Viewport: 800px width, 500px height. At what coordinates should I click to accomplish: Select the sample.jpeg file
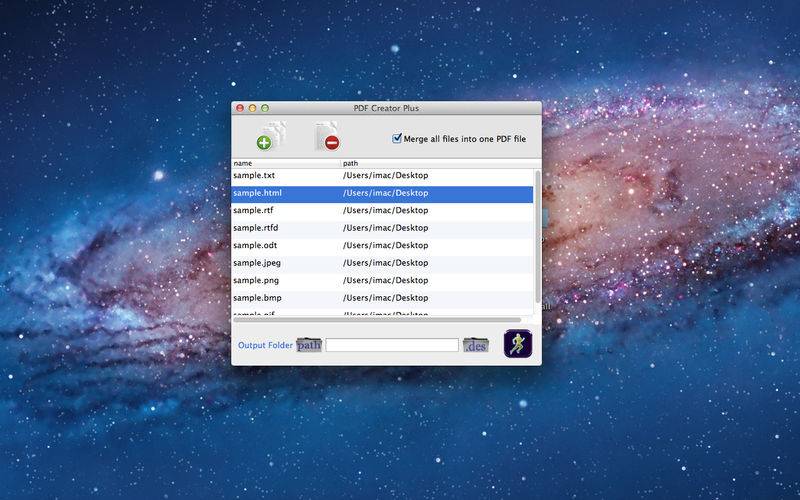[x=383, y=263]
